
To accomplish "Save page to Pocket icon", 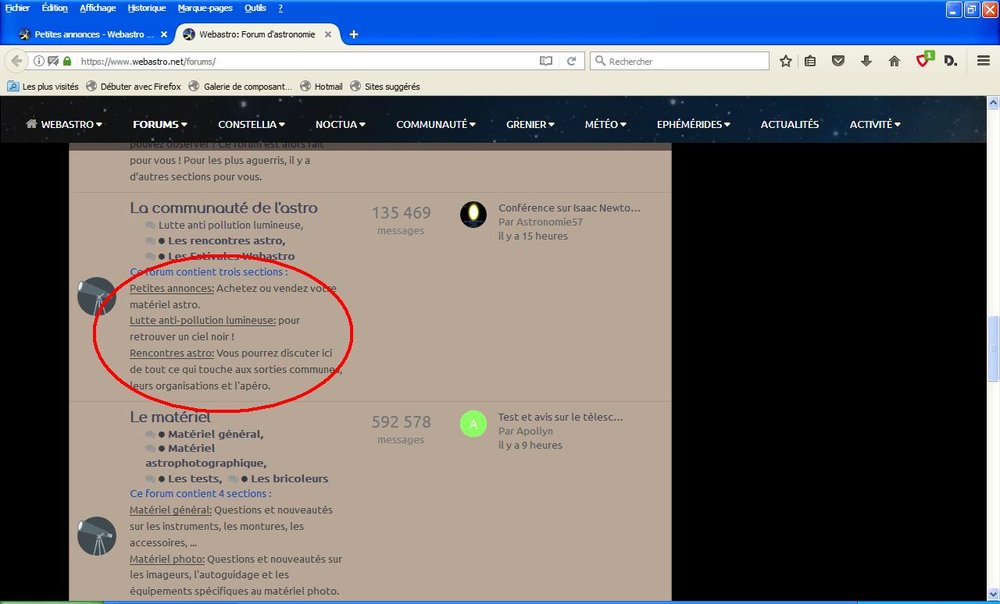I will click(838, 61).
